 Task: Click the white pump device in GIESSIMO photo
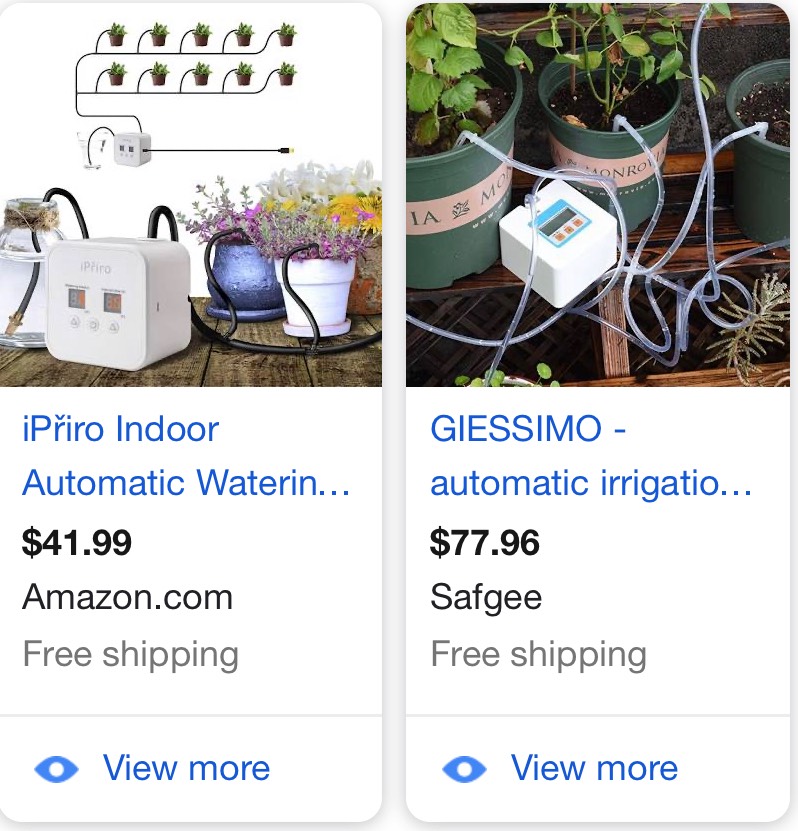[x=559, y=243]
